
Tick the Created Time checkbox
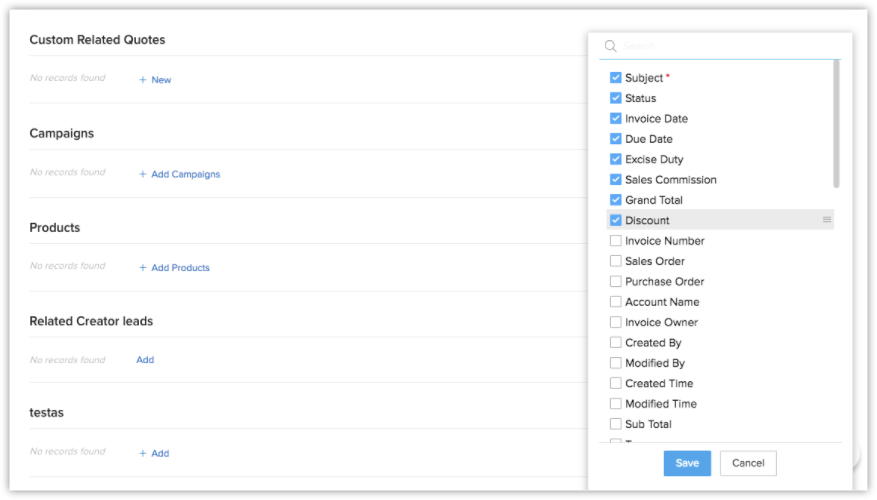click(616, 383)
